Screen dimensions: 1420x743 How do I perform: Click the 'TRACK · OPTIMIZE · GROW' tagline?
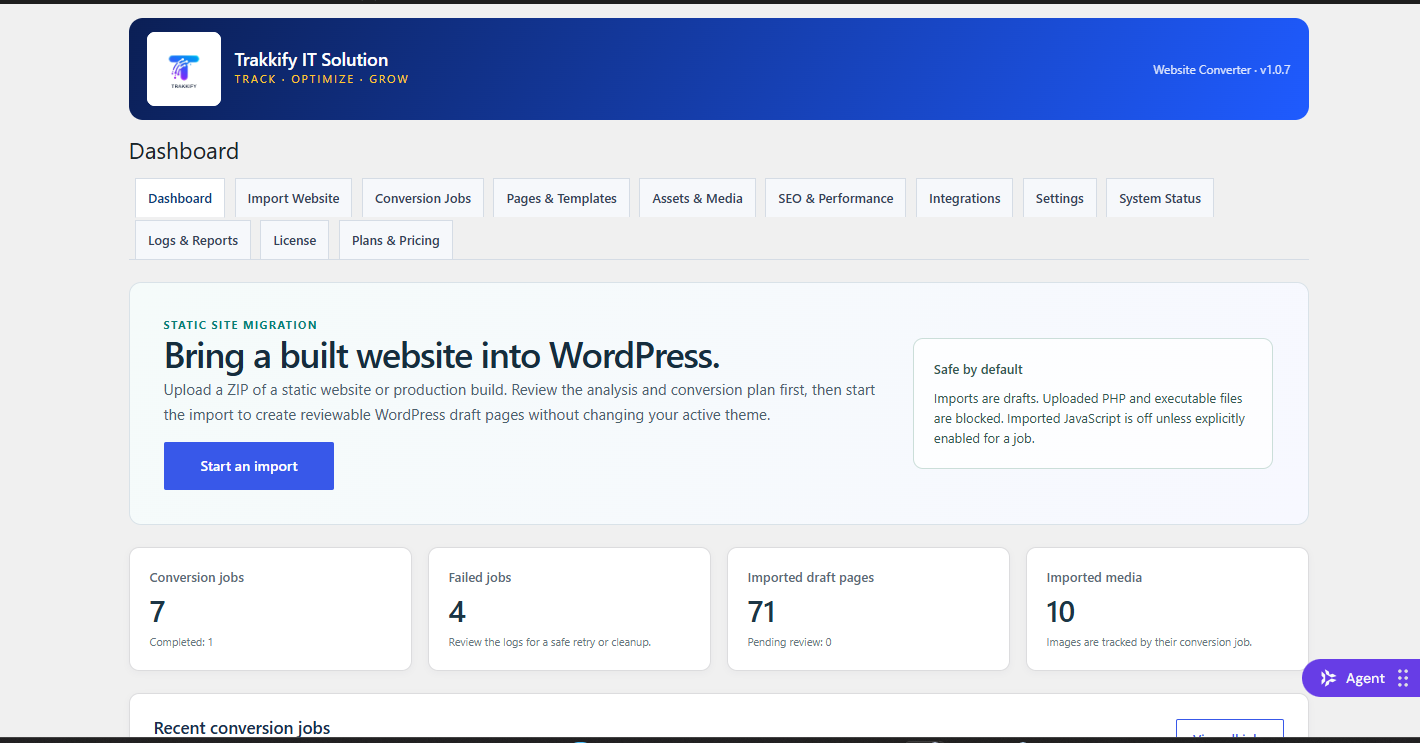click(322, 79)
